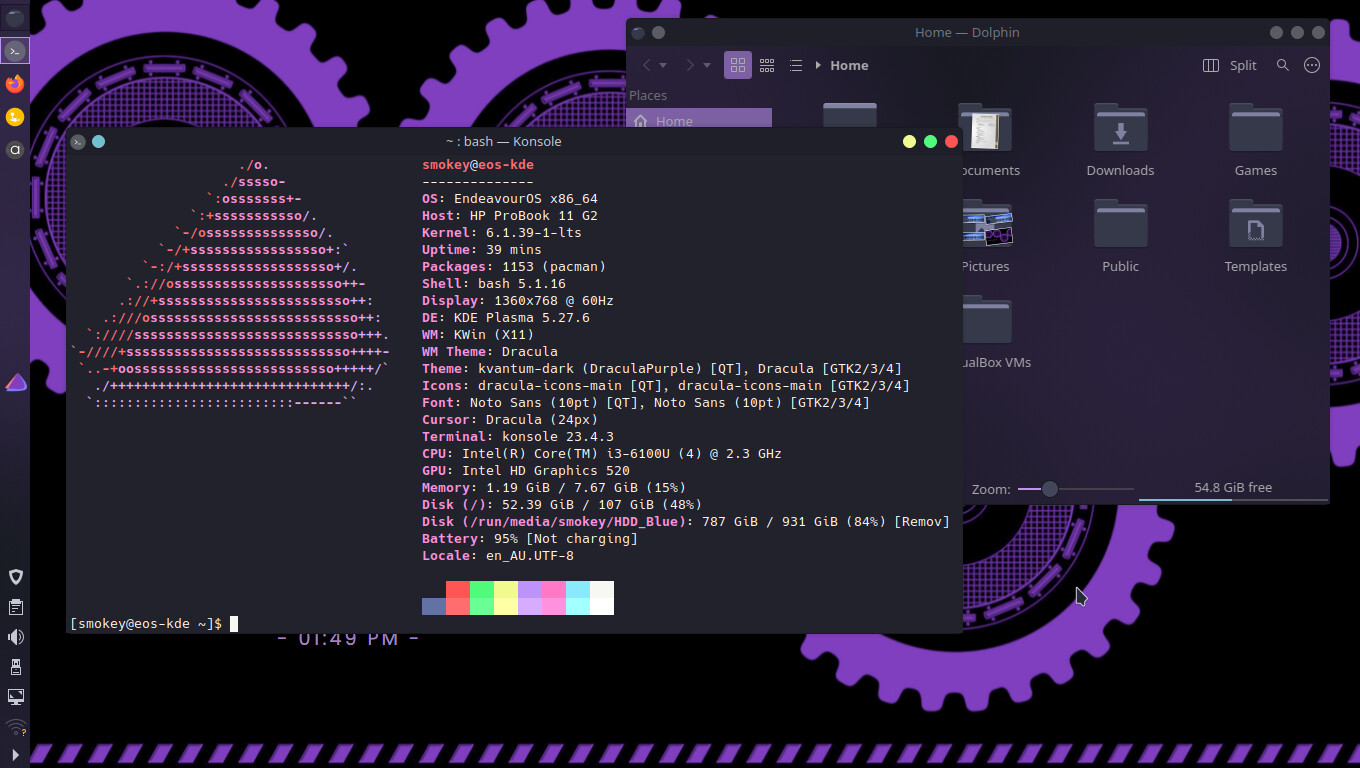The image size is (1360, 768).
Task: Open the back history dropdown arrow
Action: click(663, 66)
